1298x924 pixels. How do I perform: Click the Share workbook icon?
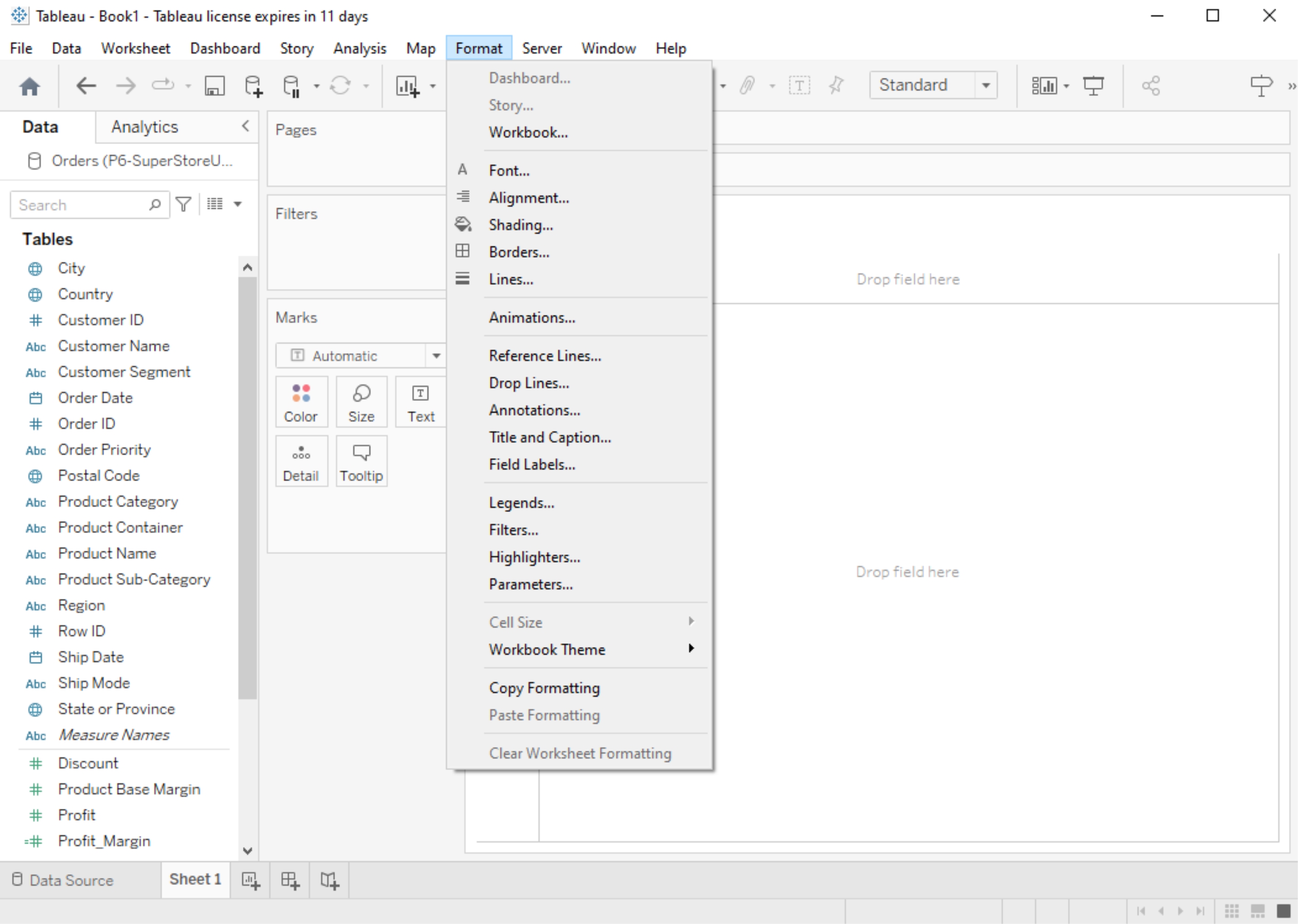1150,86
